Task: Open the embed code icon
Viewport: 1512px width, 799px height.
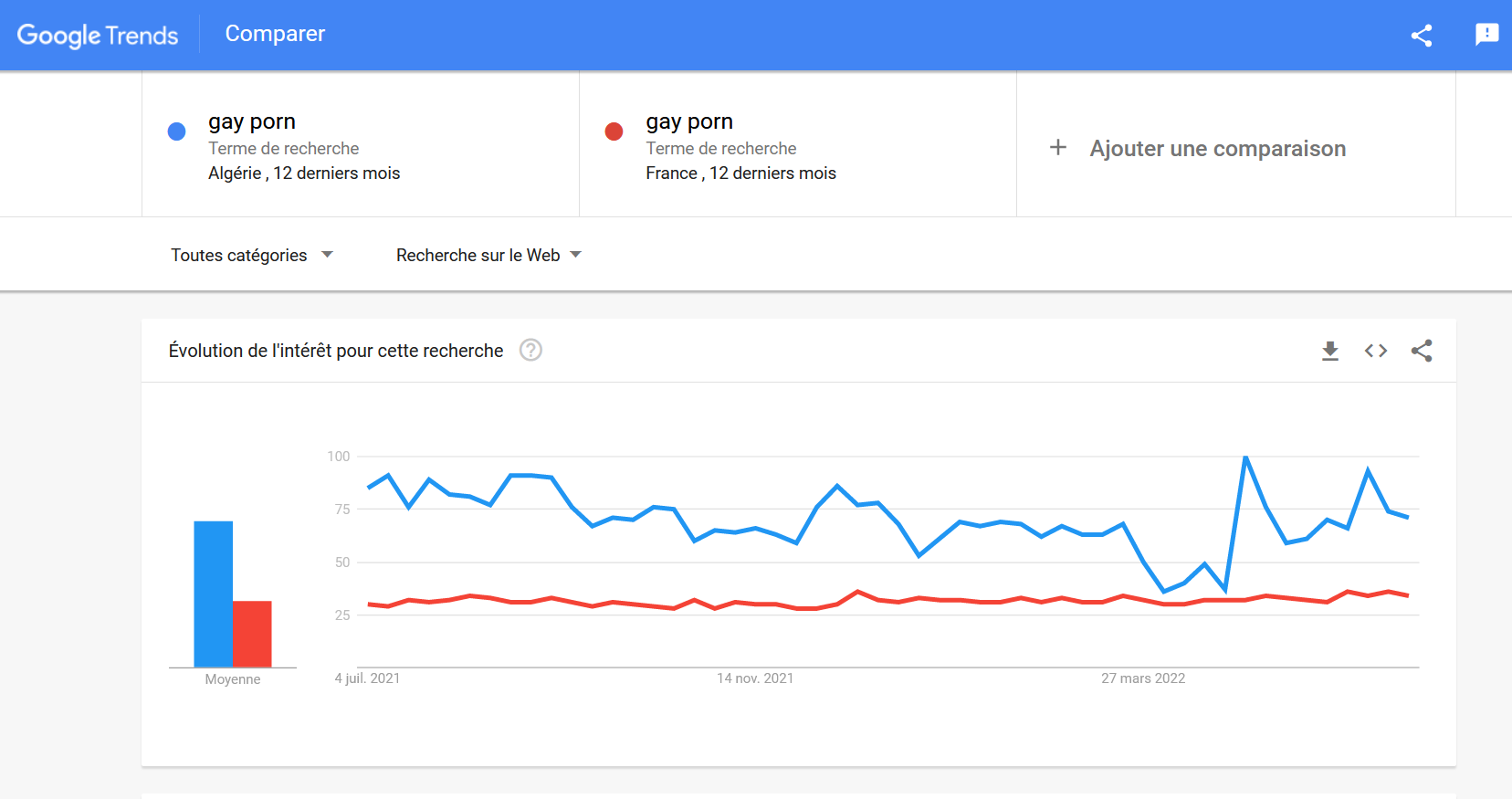Action: point(1376,351)
